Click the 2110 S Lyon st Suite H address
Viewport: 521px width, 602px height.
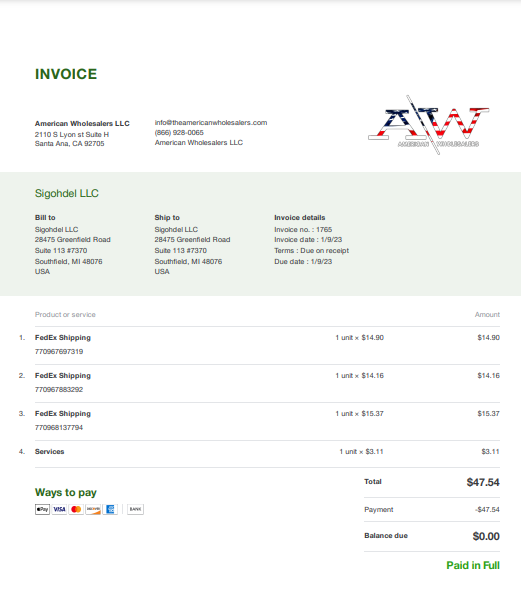72,134
